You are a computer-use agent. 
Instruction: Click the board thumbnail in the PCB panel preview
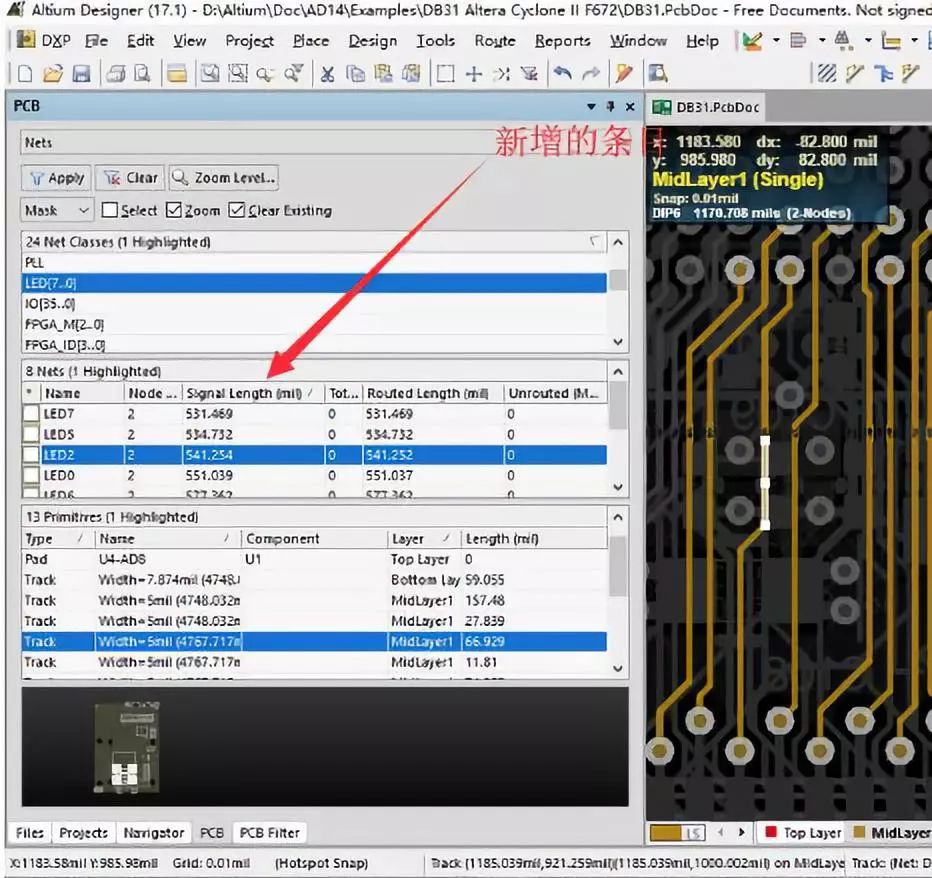(x=127, y=747)
